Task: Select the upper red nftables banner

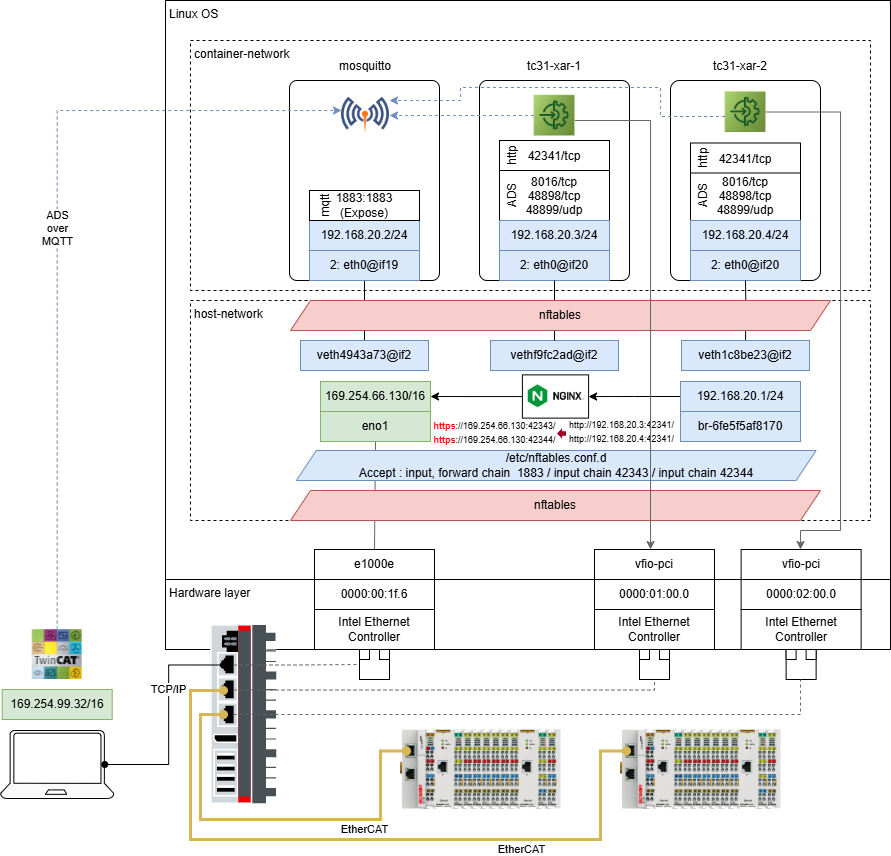Action: [559, 314]
